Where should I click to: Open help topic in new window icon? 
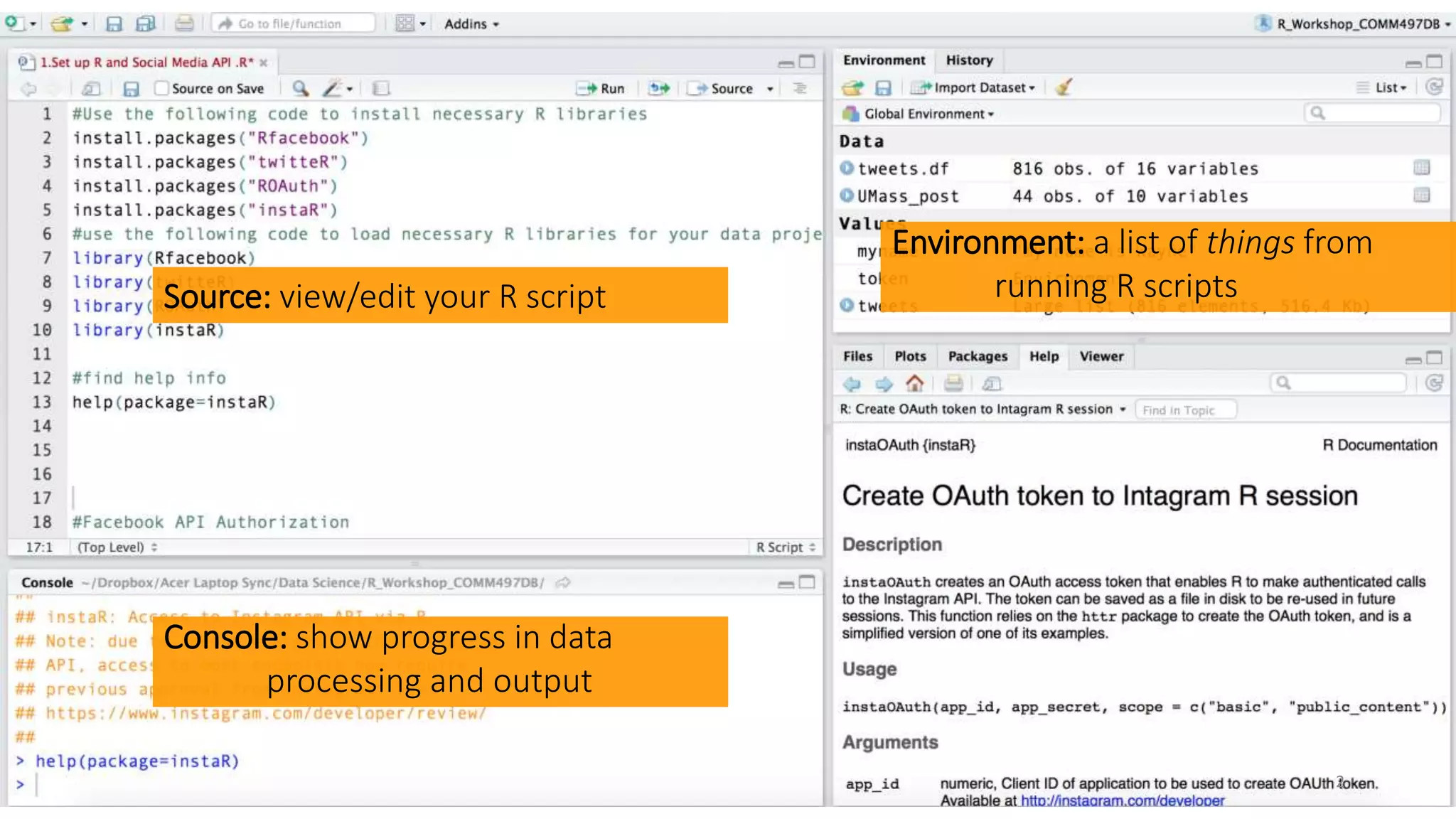[x=992, y=384]
